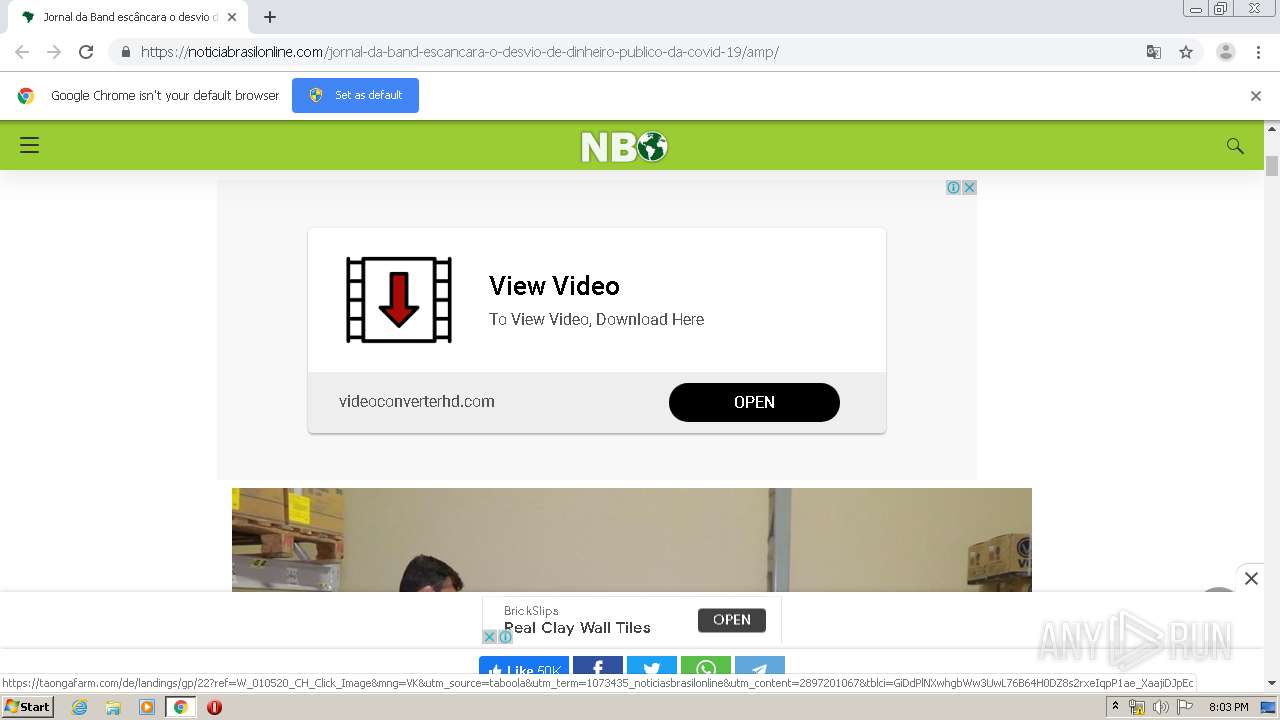Close the Jornal da Band tab
The height and width of the screenshot is (720, 1280).
click(231, 17)
